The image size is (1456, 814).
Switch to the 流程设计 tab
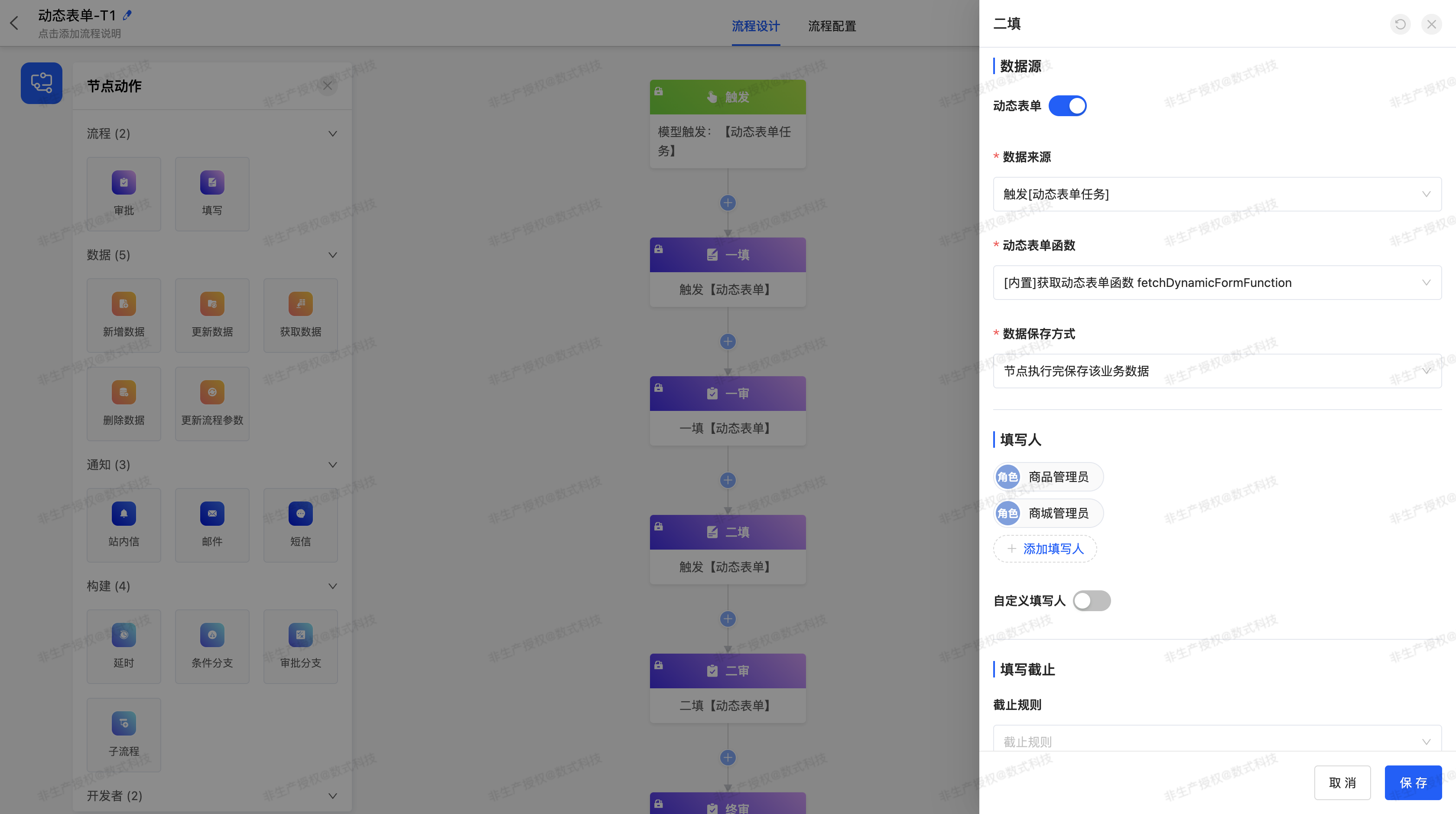coord(756,26)
